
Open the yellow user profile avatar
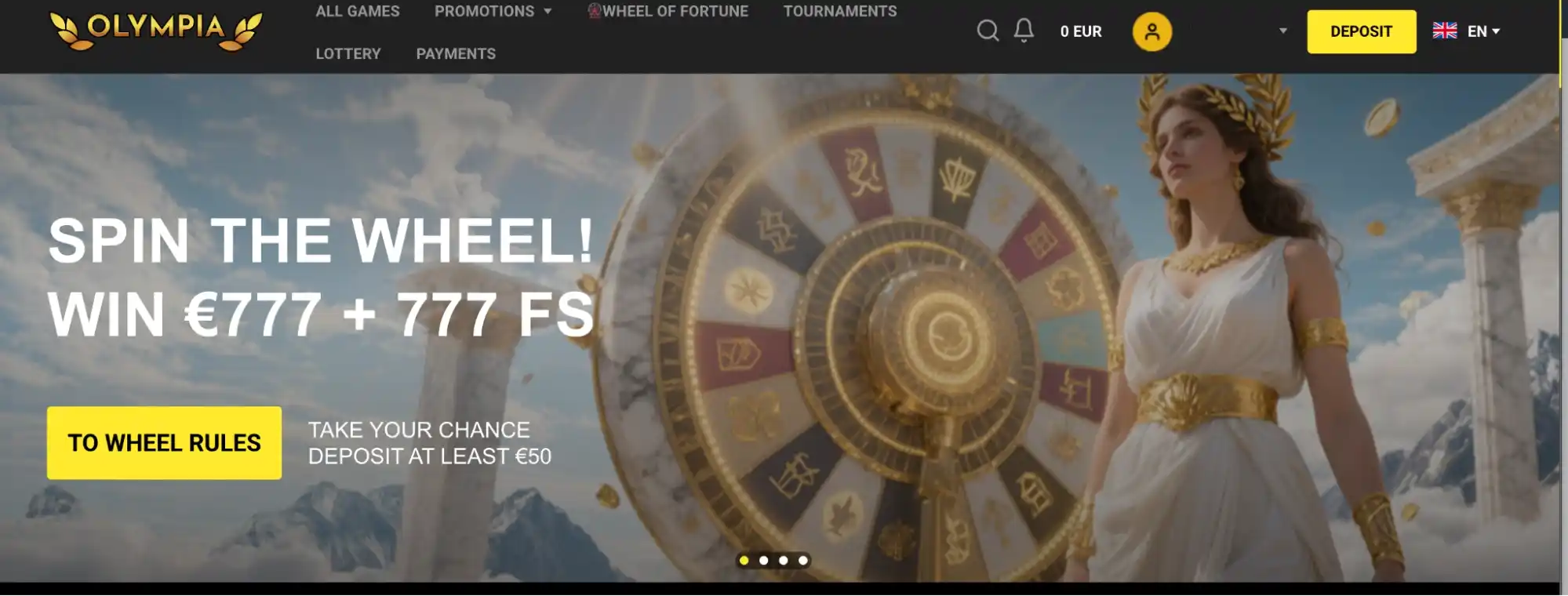click(x=1151, y=31)
